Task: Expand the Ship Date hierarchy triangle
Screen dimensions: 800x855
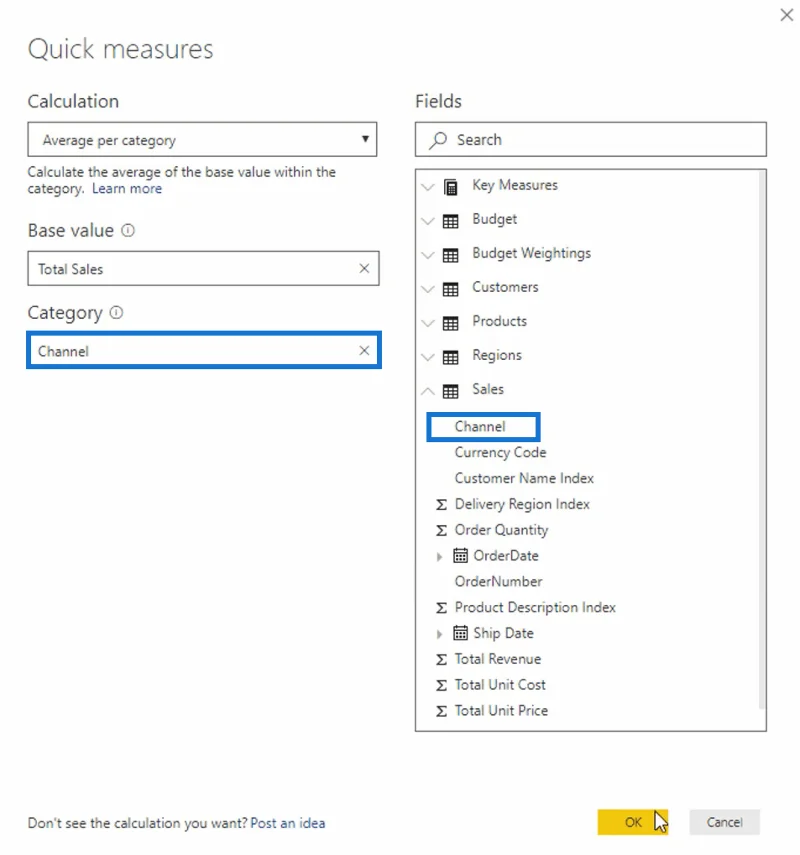Action: (440, 634)
